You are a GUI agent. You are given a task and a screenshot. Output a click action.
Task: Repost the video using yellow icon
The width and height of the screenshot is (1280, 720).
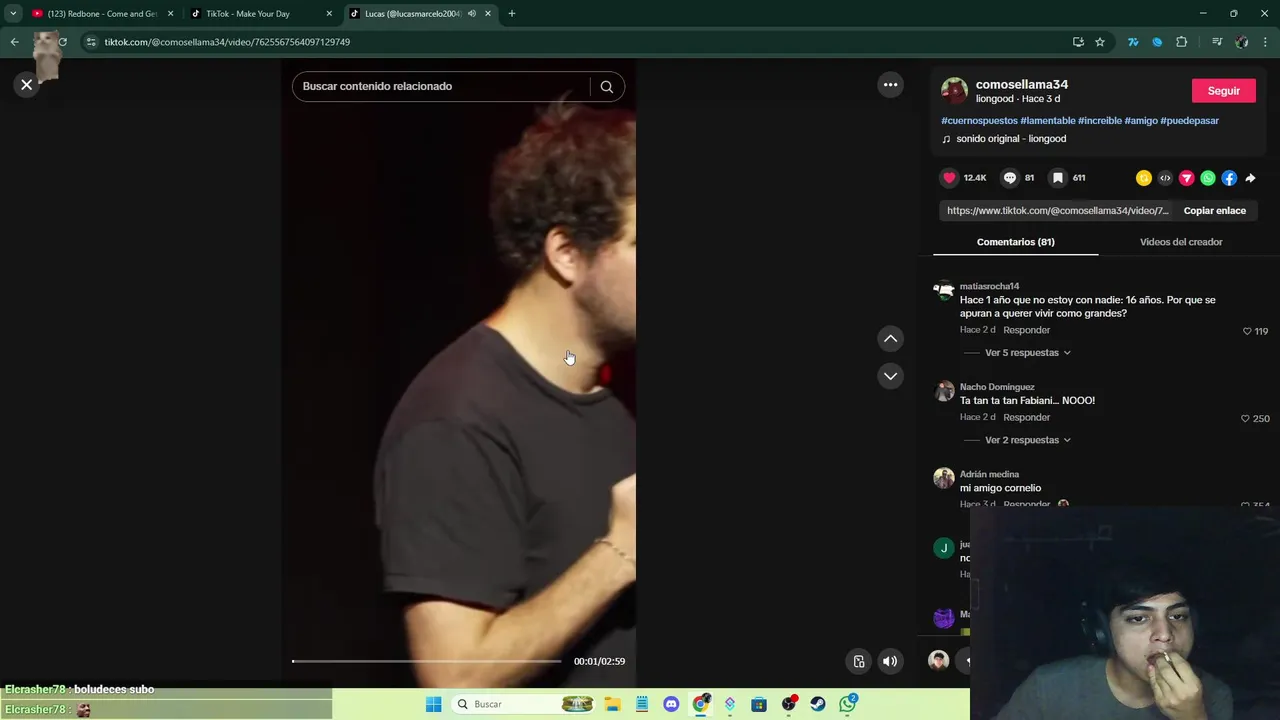(x=1144, y=178)
